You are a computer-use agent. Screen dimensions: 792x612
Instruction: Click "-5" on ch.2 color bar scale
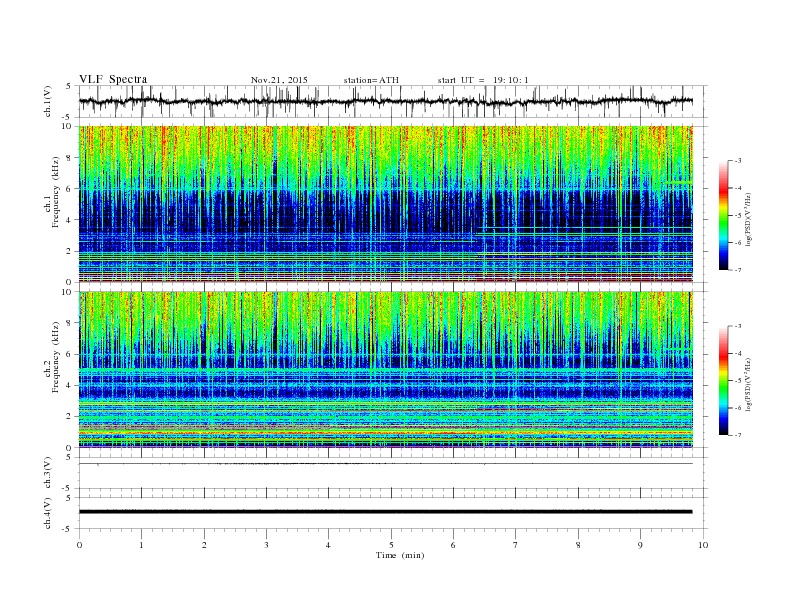(x=738, y=381)
